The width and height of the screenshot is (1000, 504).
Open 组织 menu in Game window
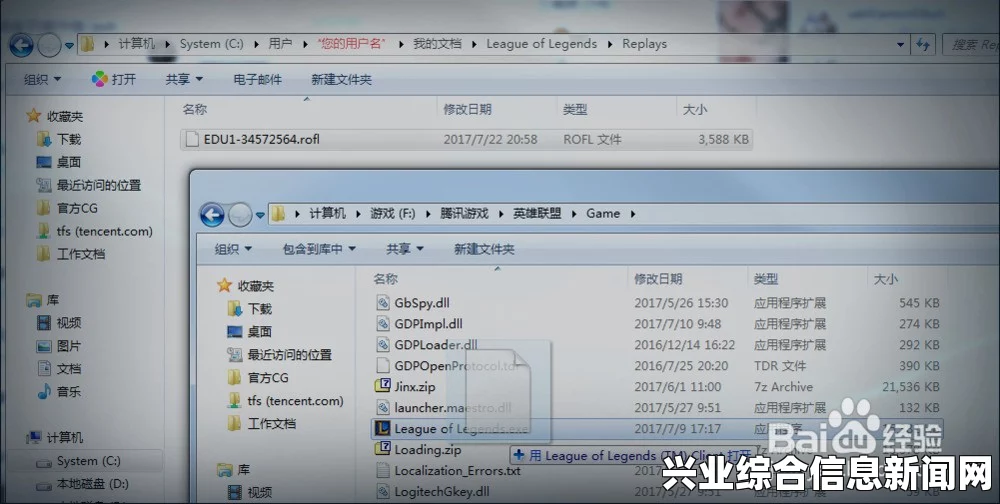point(233,249)
